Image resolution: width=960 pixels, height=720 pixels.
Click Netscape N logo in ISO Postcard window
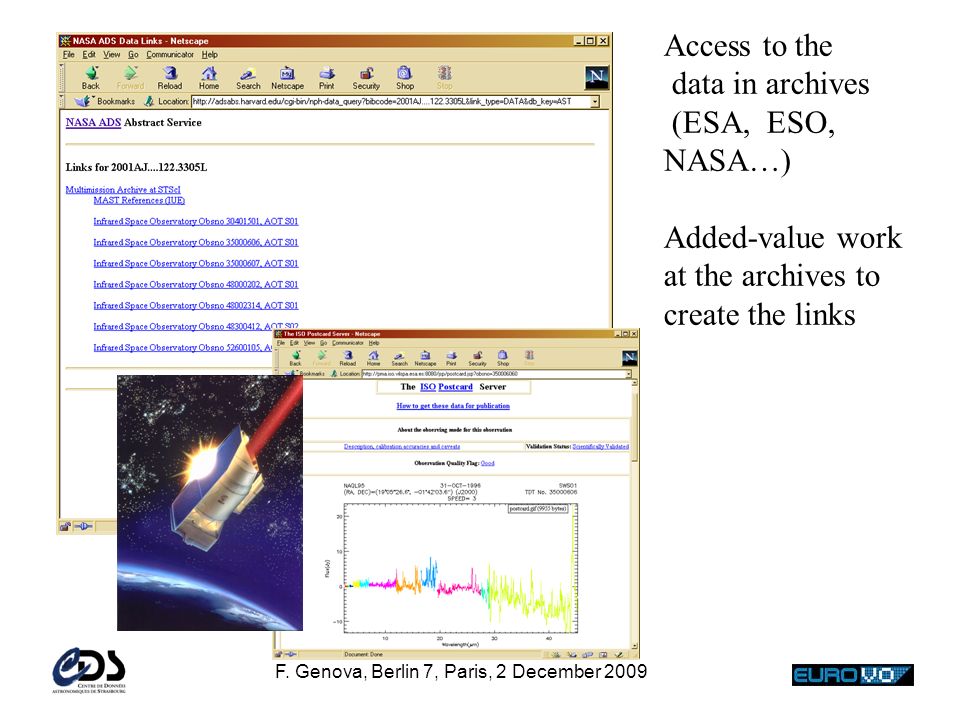pos(629,358)
